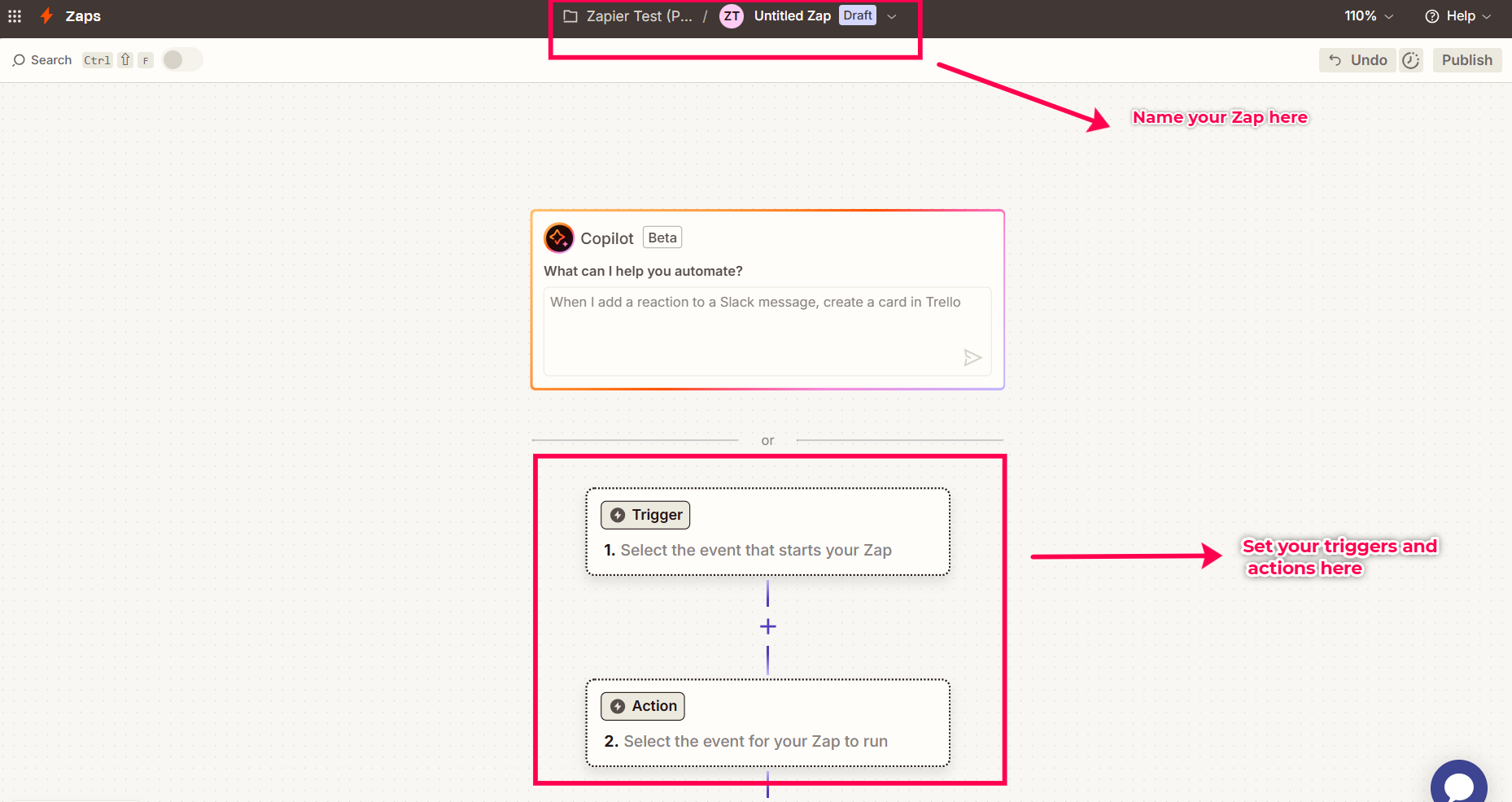Click the Copilot prompt text field
The height and width of the screenshot is (802, 1512).
767,331
